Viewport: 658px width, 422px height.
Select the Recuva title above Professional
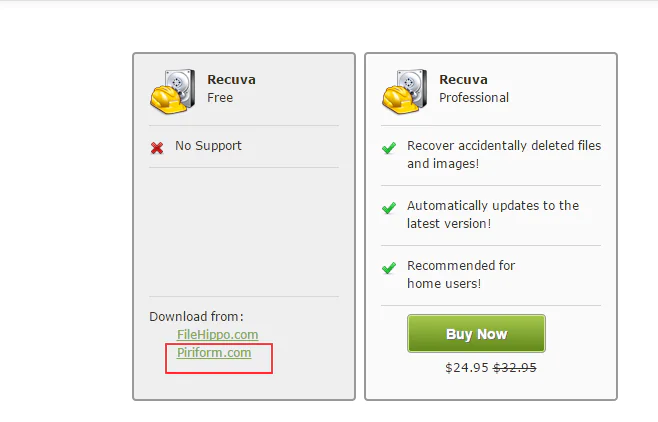[x=461, y=80]
